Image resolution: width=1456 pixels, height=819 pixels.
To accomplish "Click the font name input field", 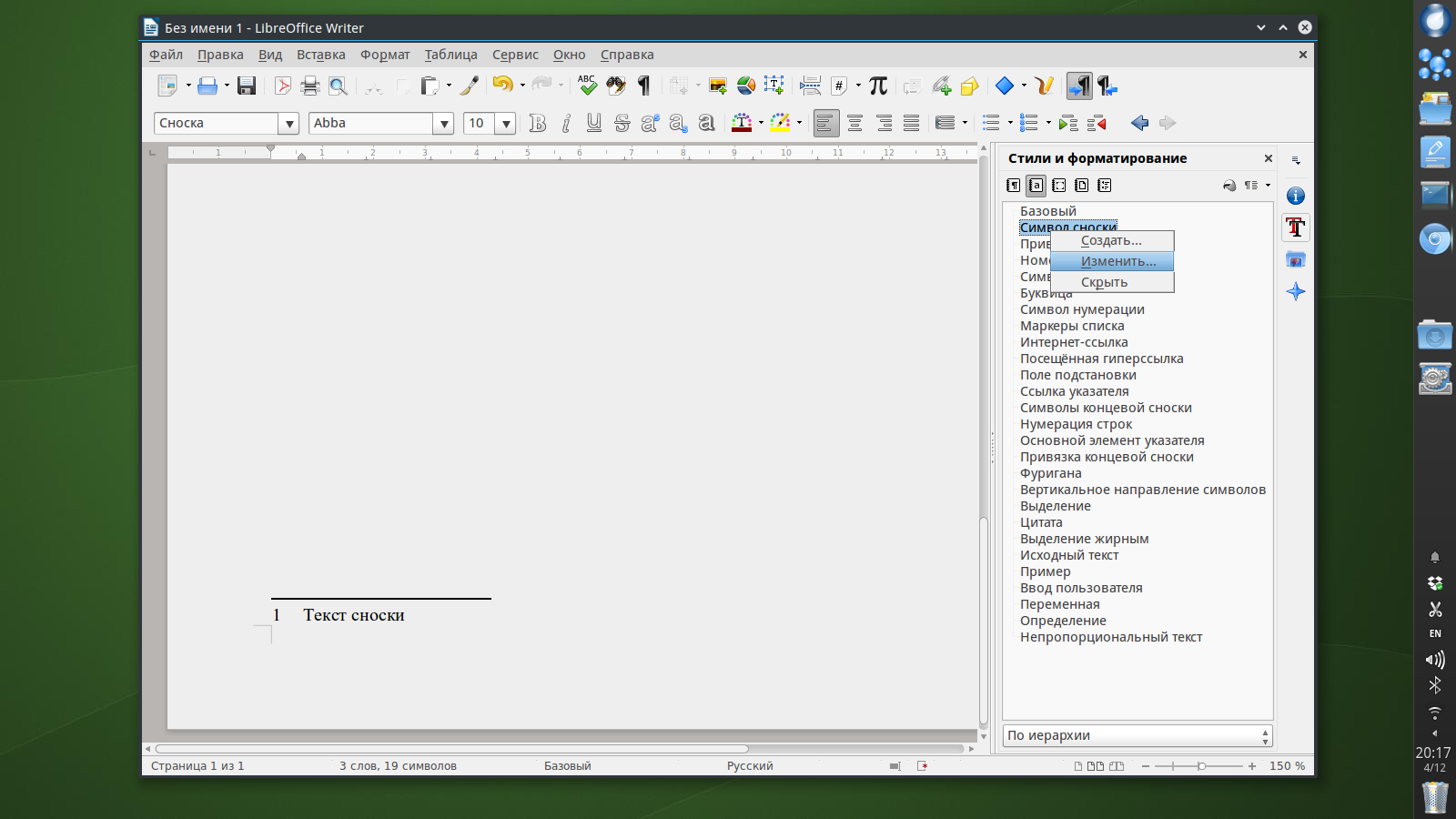I will click(370, 124).
